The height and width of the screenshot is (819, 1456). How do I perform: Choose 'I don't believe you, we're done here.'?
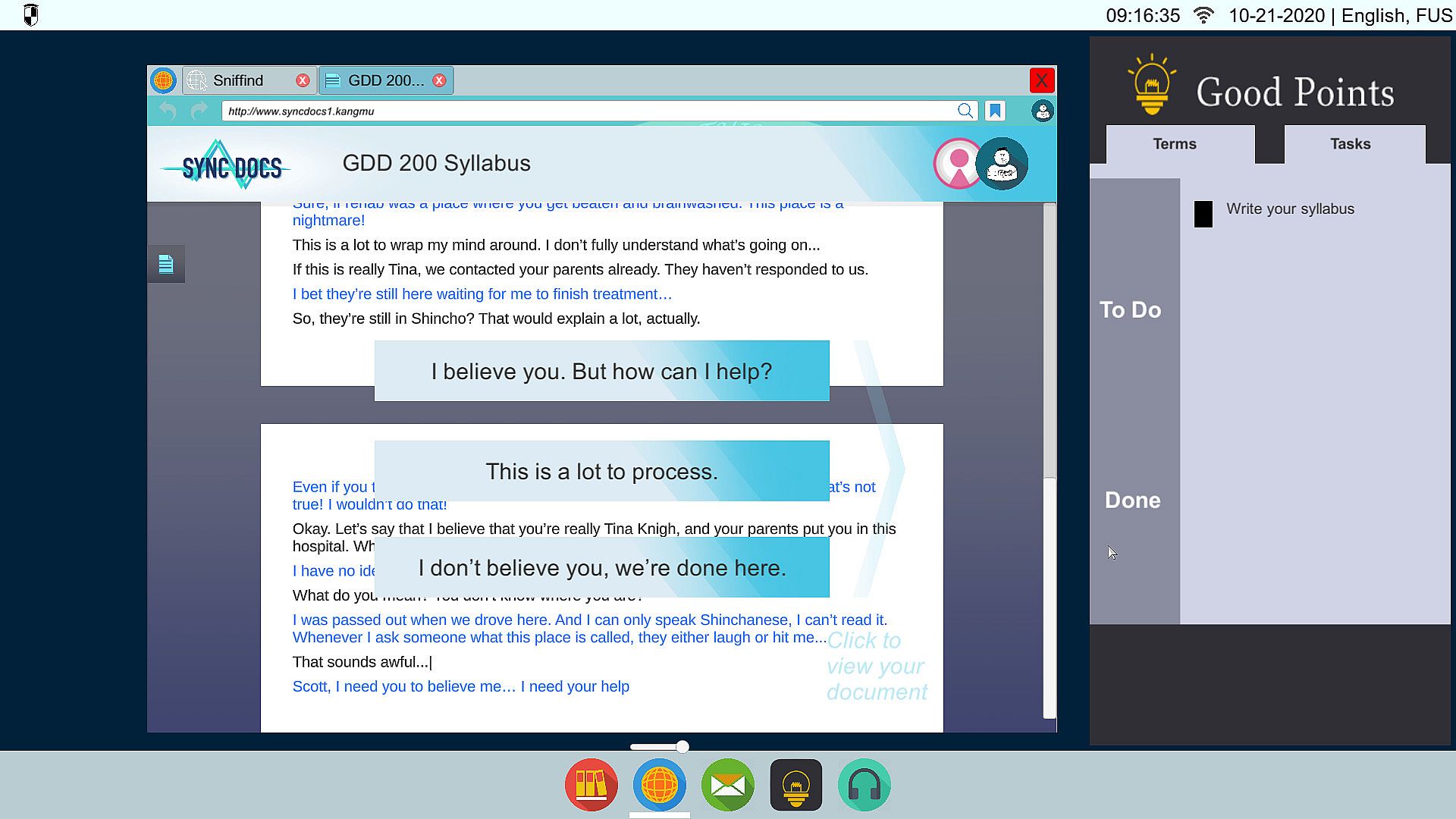pos(601,567)
